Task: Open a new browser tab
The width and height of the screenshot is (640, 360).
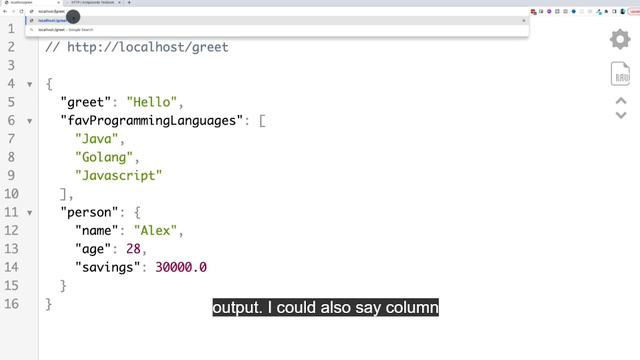Action: 129,2
